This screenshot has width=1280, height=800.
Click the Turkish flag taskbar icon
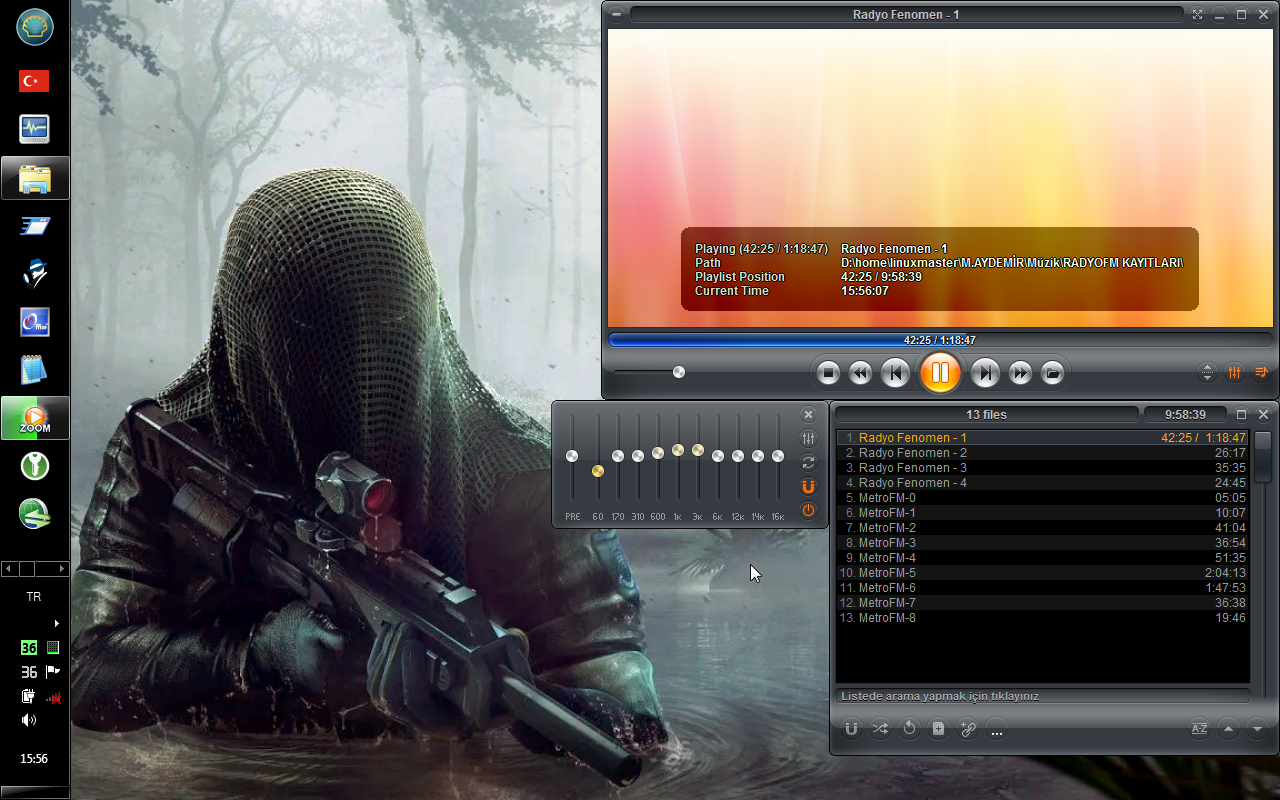[35, 81]
